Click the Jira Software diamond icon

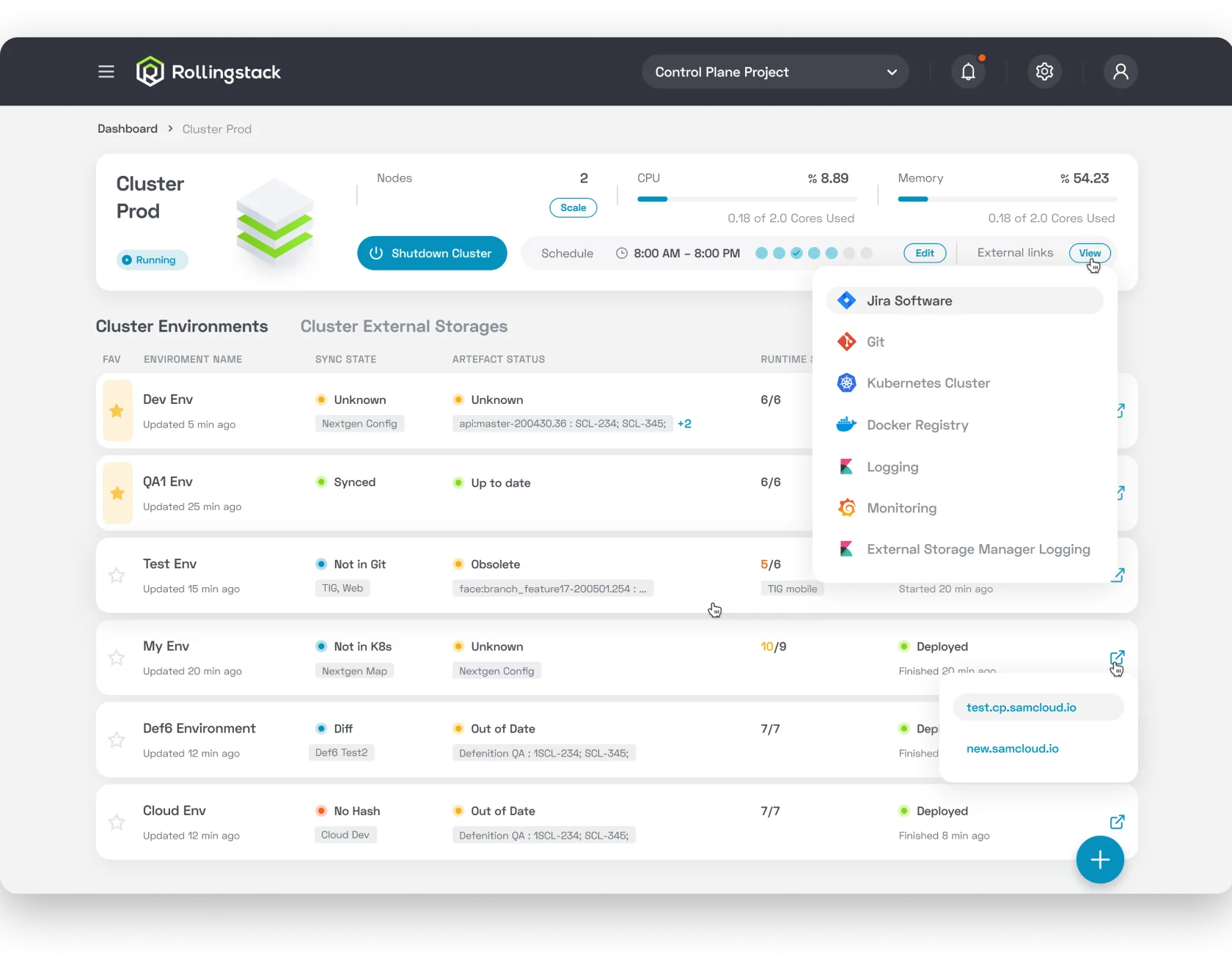(846, 301)
